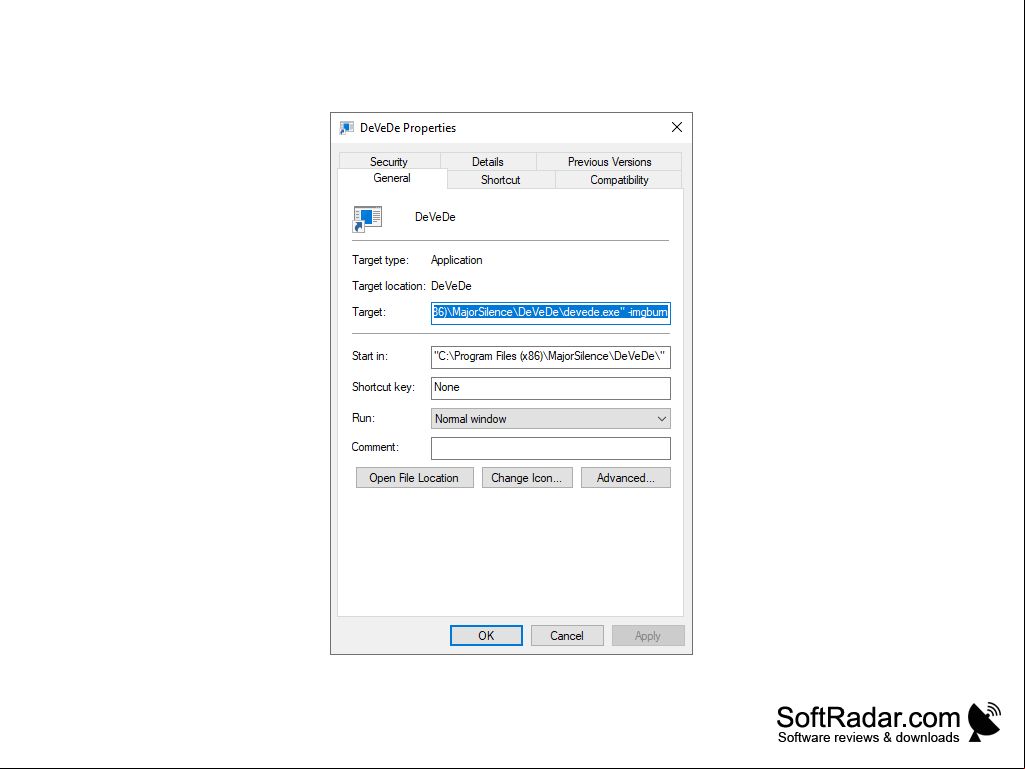Click the Cancel button
Image resolution: width=1025 pixels, height=769 pixels.
[567, 636]
